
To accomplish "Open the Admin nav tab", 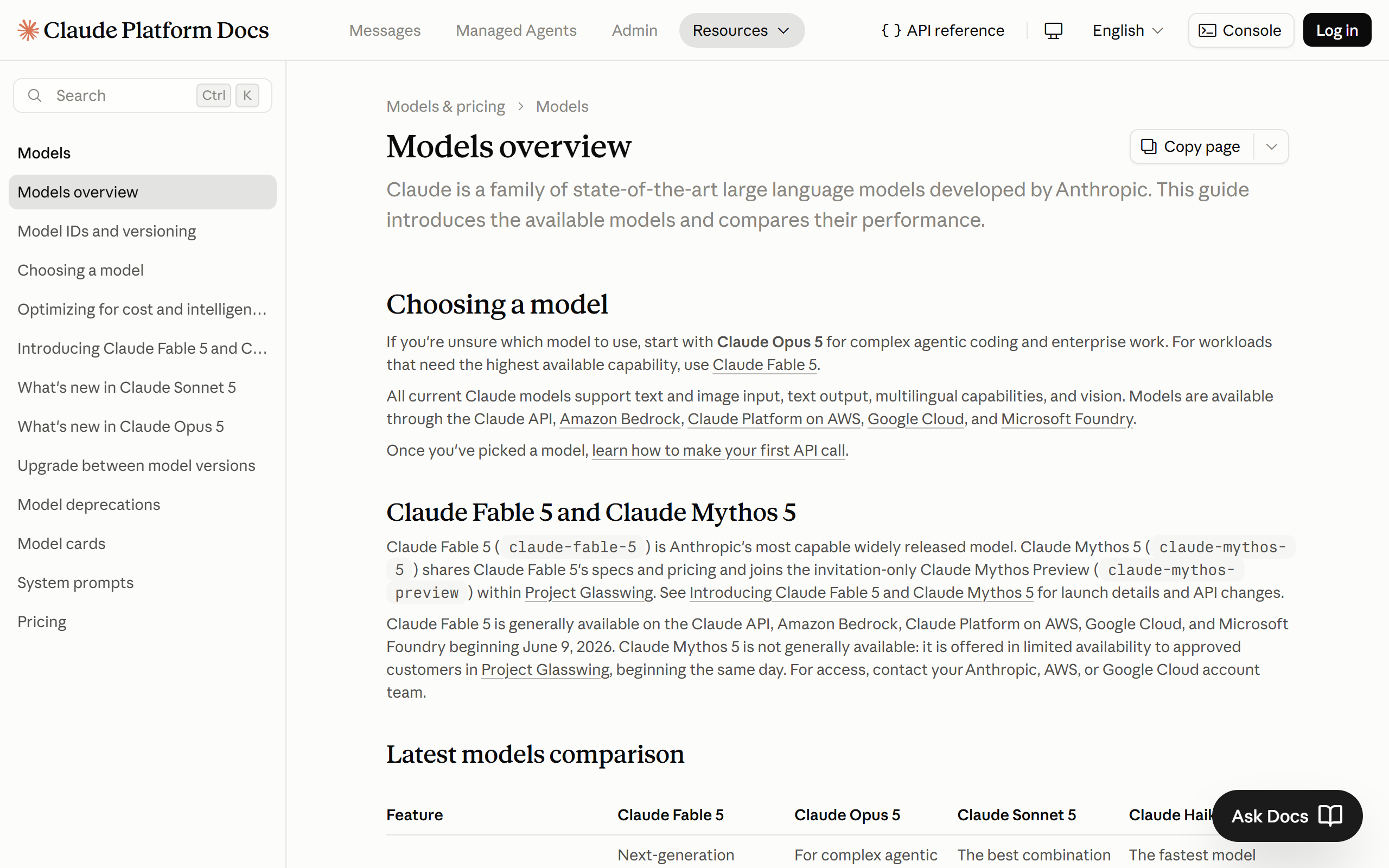I will tap(634, 30).
